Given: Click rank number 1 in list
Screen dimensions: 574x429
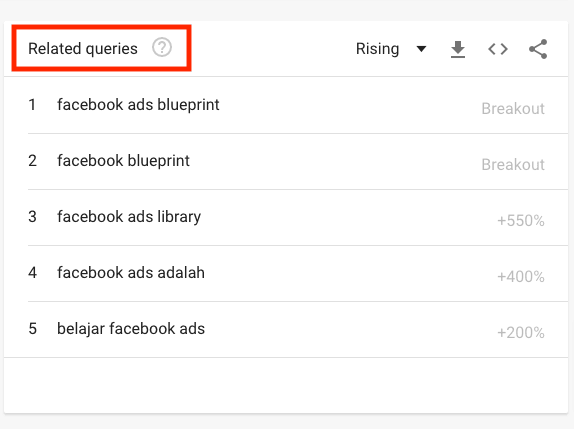Looking at the screenshot, I should point(32,105).
